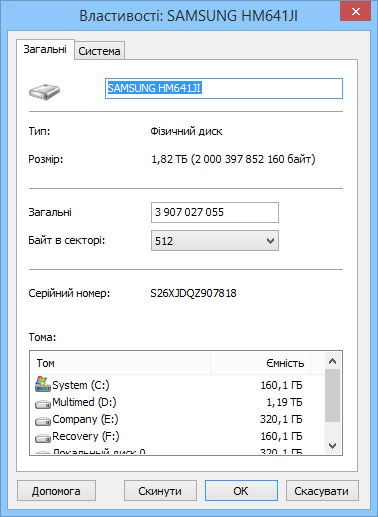
Task: Sort by the Ємність column header
Action: coord(261,363)
